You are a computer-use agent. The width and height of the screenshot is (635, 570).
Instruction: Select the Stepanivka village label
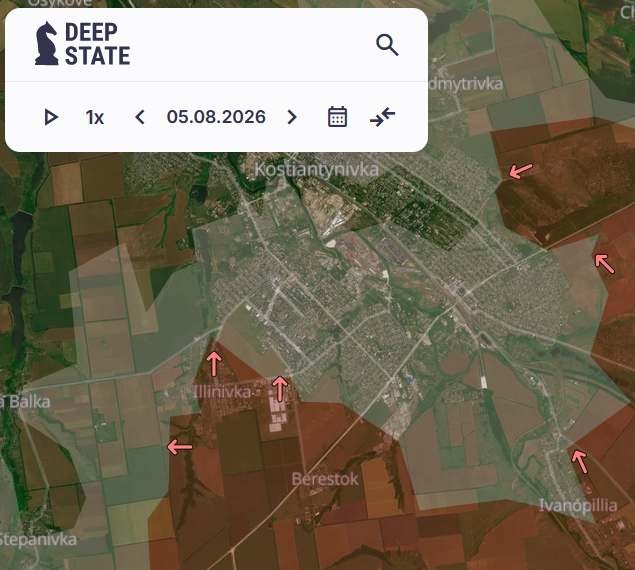38,540
